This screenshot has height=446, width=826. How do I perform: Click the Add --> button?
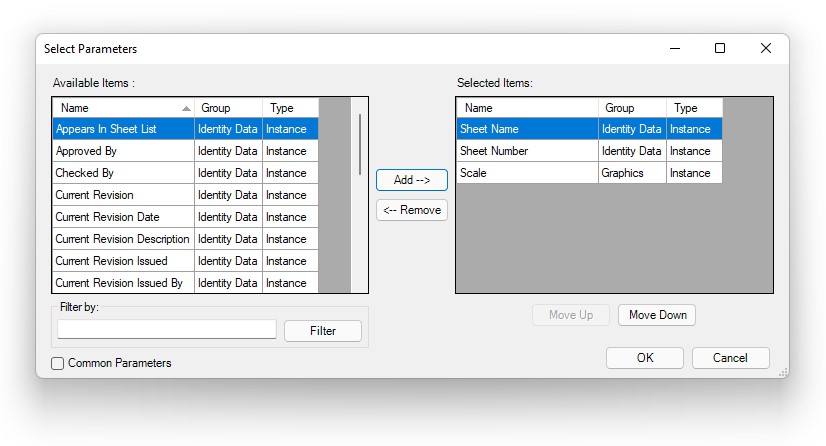pyautogui.click(x=411, y=180)
